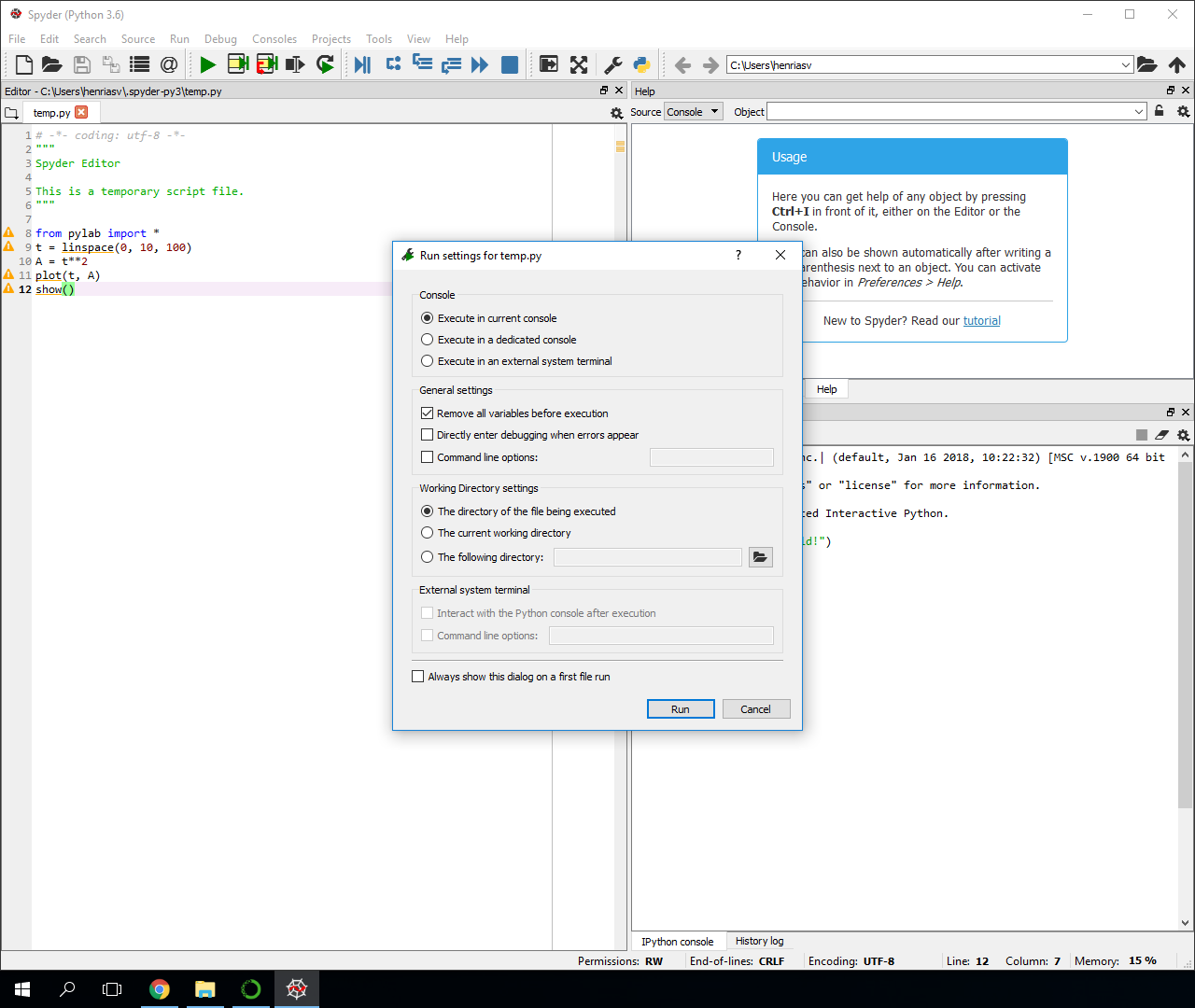Screen dimensions: 1195x1008
Task: Click Re-run last script icon
Action: click(325, 64)
